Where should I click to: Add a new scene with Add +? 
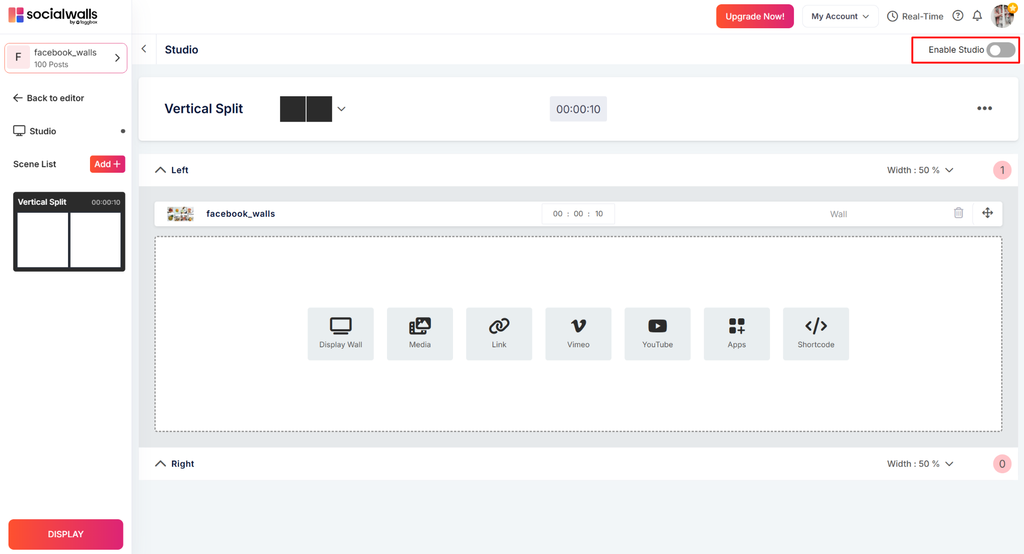tap(107, 164)
